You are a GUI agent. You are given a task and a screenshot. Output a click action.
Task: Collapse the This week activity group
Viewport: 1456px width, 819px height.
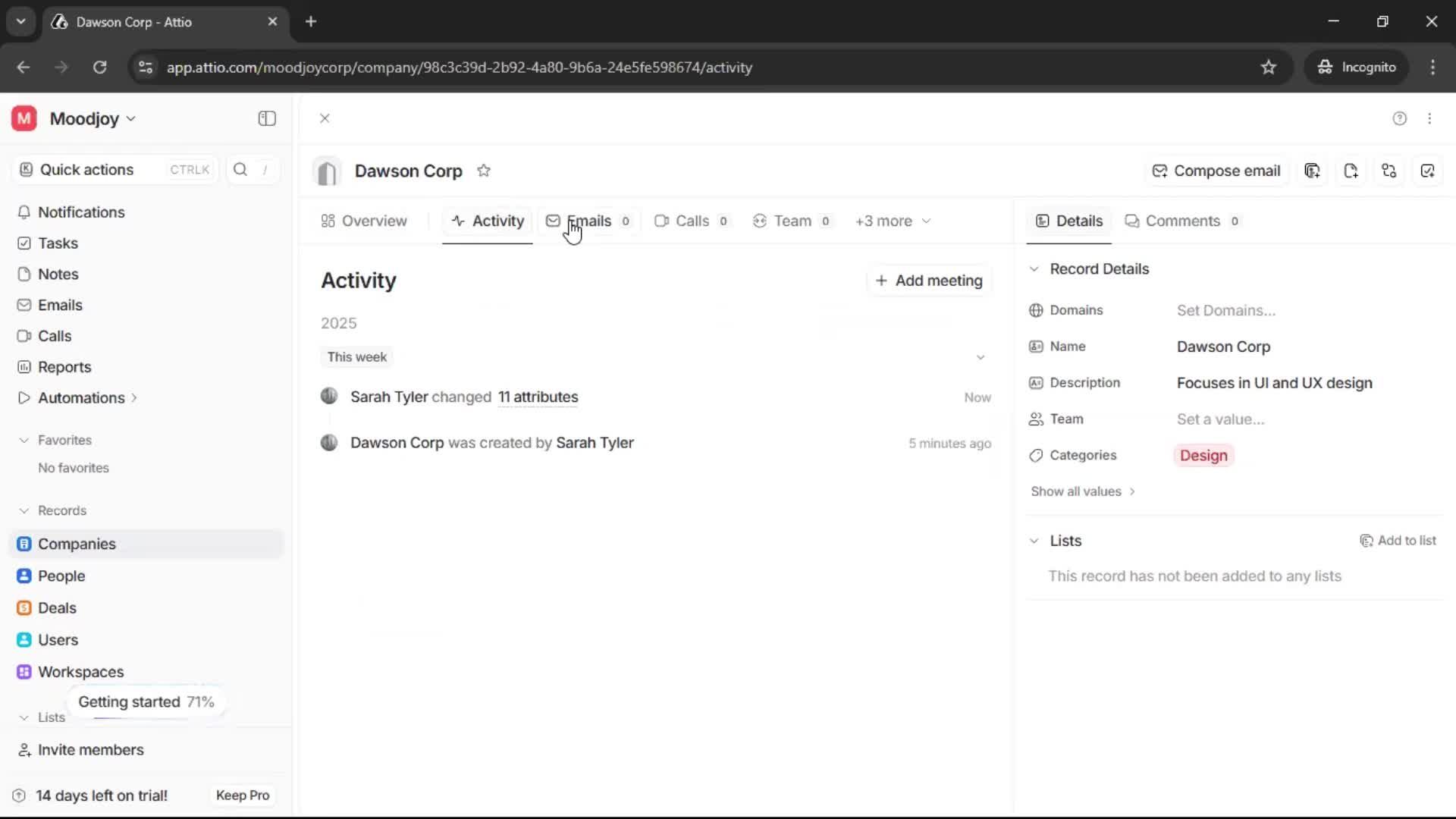coord(981,356)
